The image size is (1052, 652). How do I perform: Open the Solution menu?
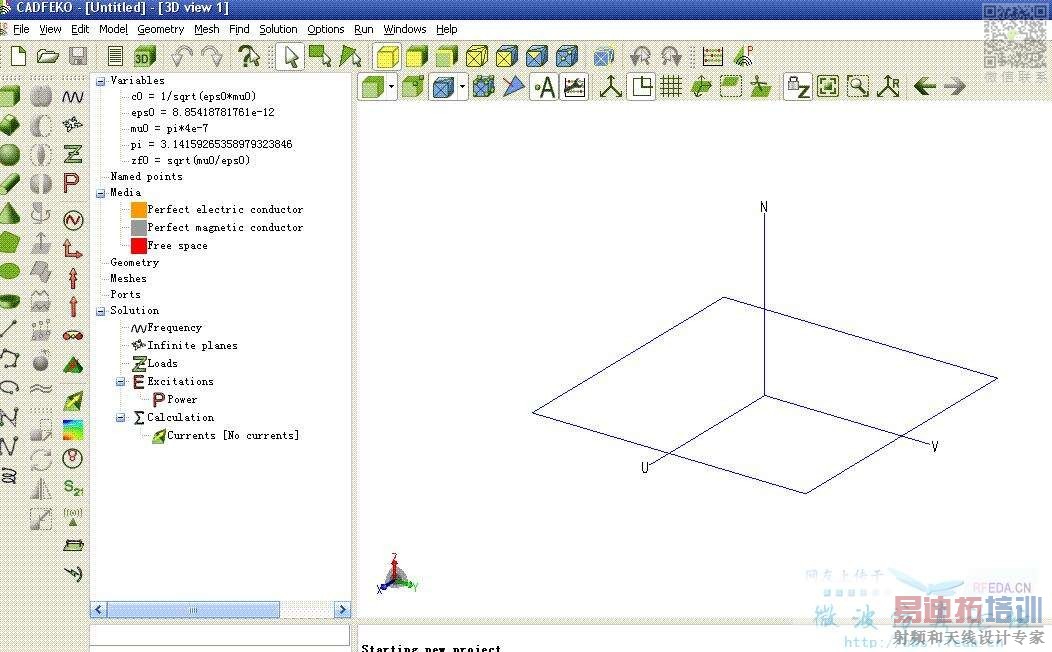pyautogui.click(x=278, y=29)
